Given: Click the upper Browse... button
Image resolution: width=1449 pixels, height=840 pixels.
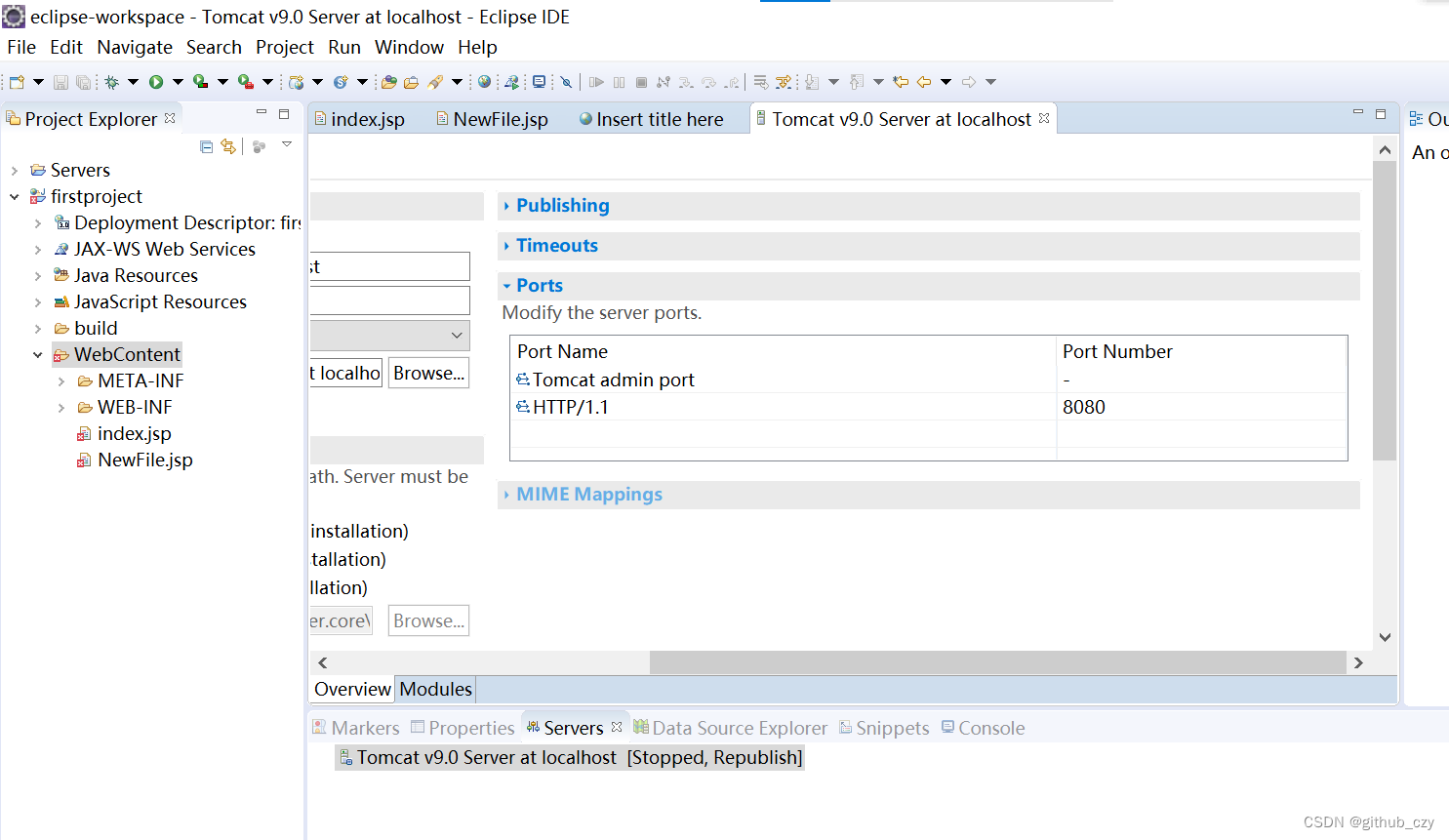Looking at the screenshot, I should [x=428, y=373].
